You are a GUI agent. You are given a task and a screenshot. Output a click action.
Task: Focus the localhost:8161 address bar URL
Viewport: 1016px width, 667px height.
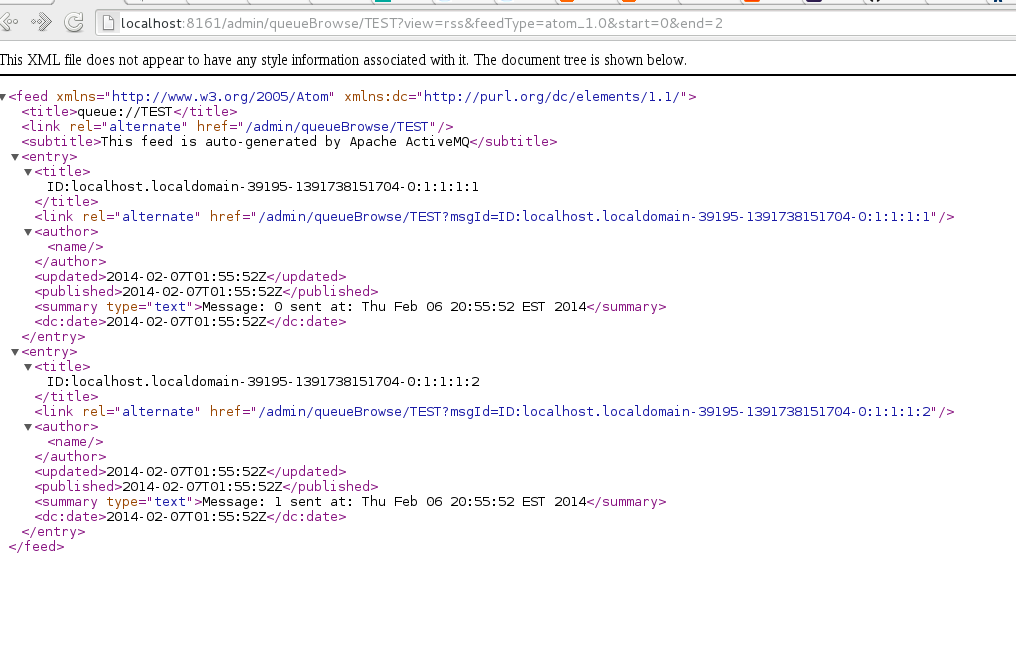point(421,23)
